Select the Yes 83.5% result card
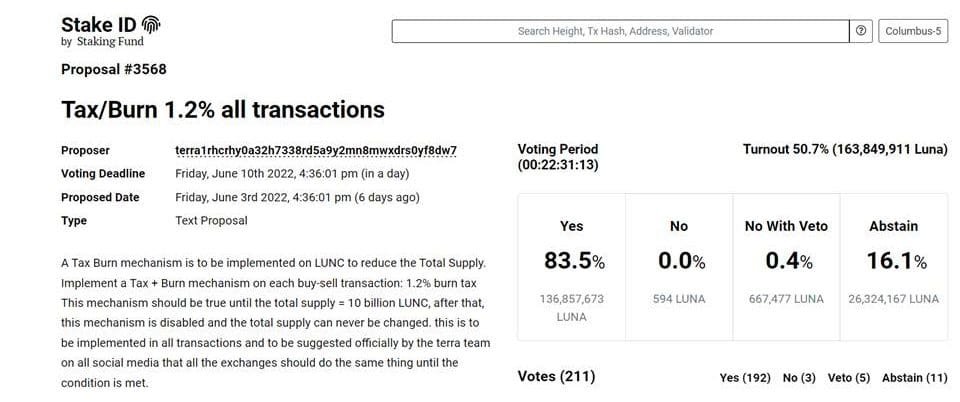This screenshot has height=402, width=960. pyautogui.click(x=571, y=266)
